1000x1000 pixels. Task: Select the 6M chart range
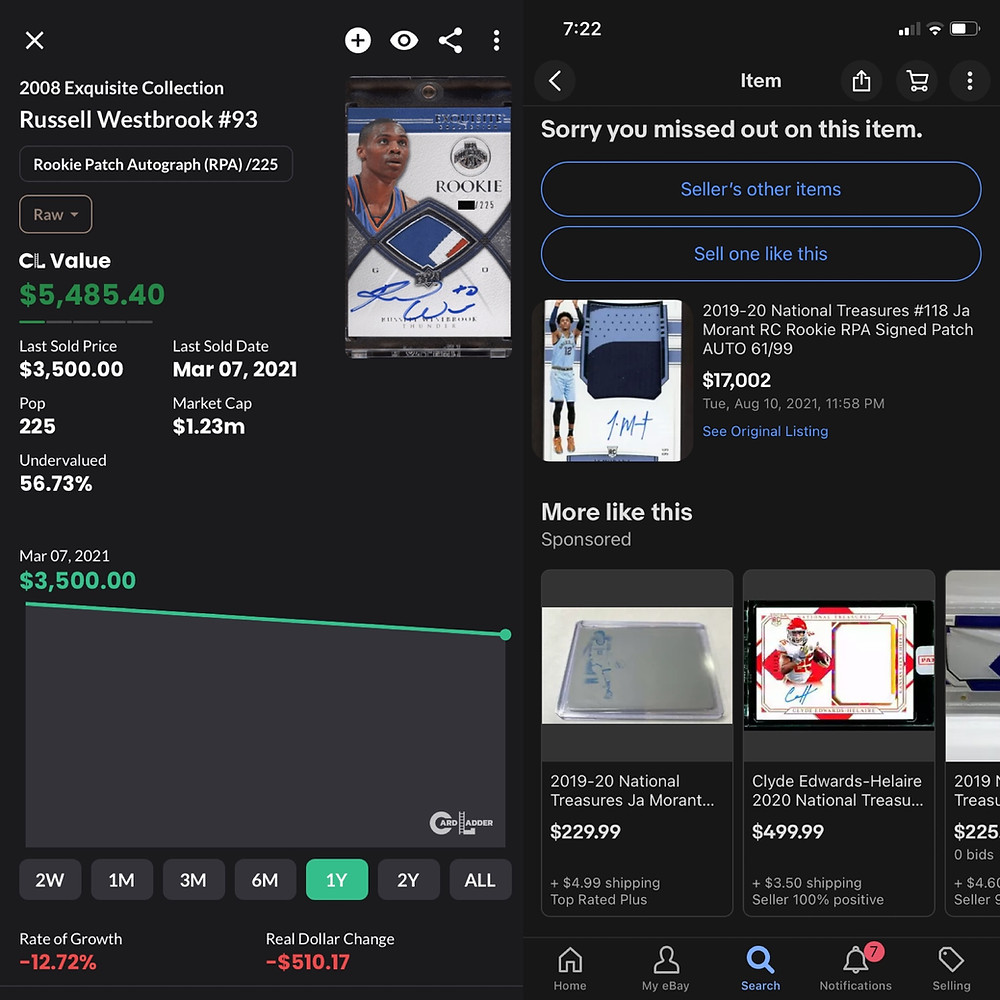[265, 879]
